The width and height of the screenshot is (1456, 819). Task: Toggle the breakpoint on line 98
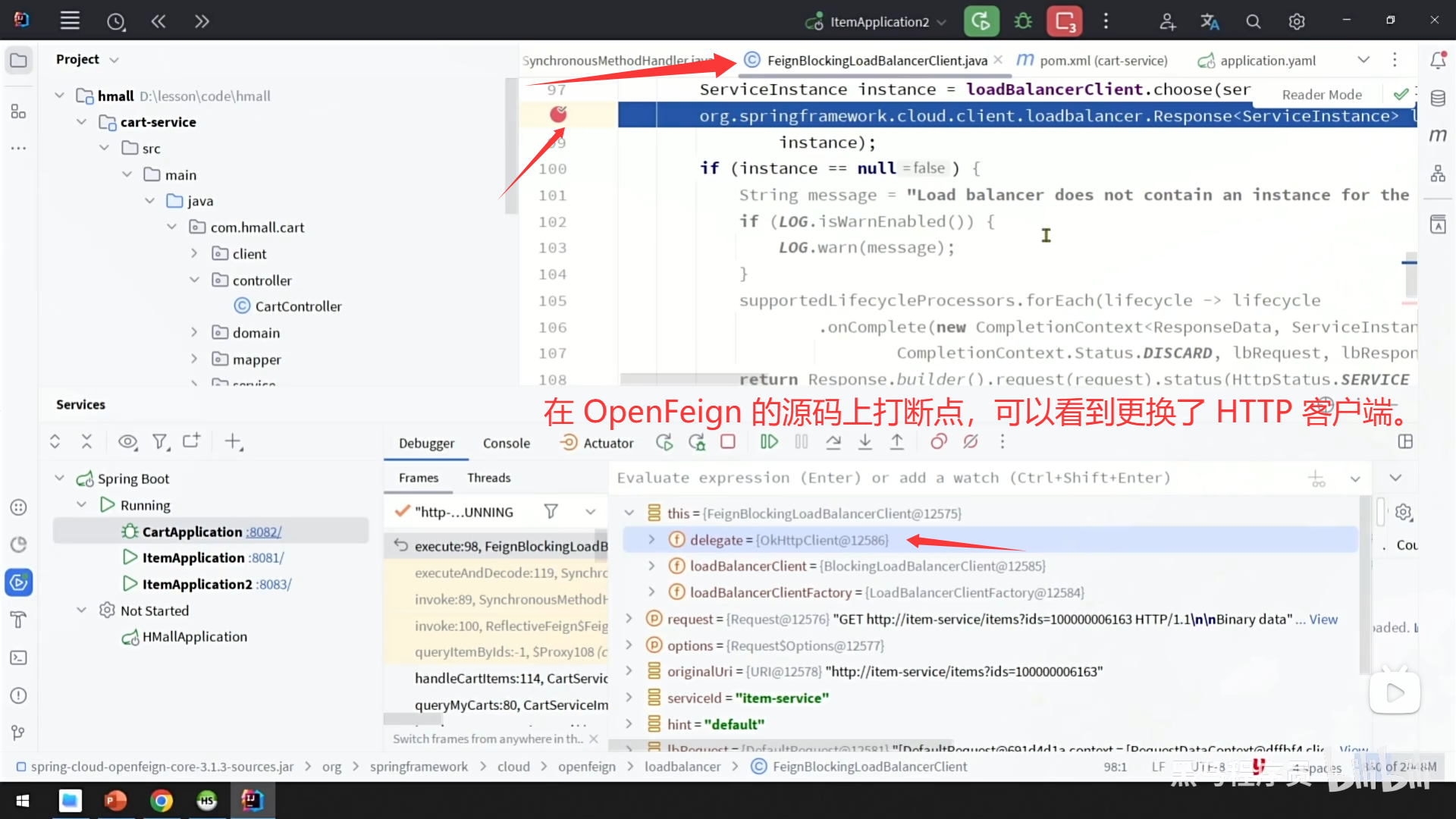coord(558,115)
